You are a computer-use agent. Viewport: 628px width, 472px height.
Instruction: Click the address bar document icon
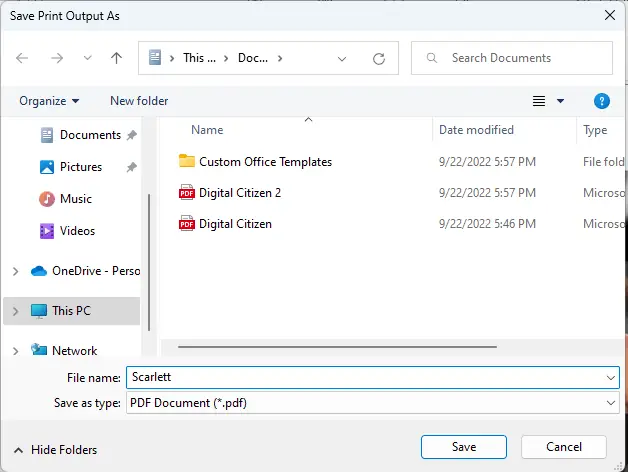point(155,58)
